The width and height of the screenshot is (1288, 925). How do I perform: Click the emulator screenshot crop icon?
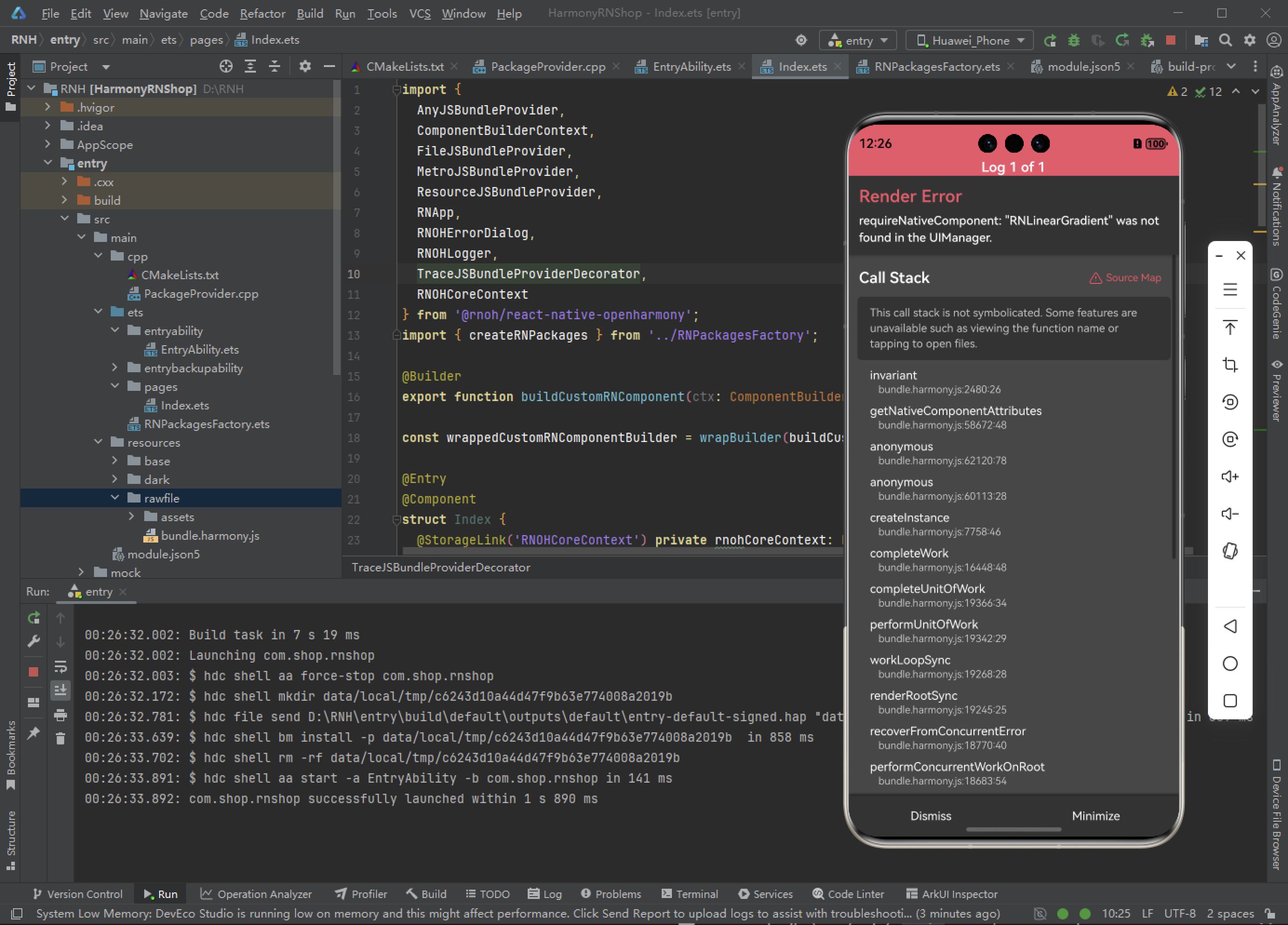pyautogui.click(x=1229, y=364)
